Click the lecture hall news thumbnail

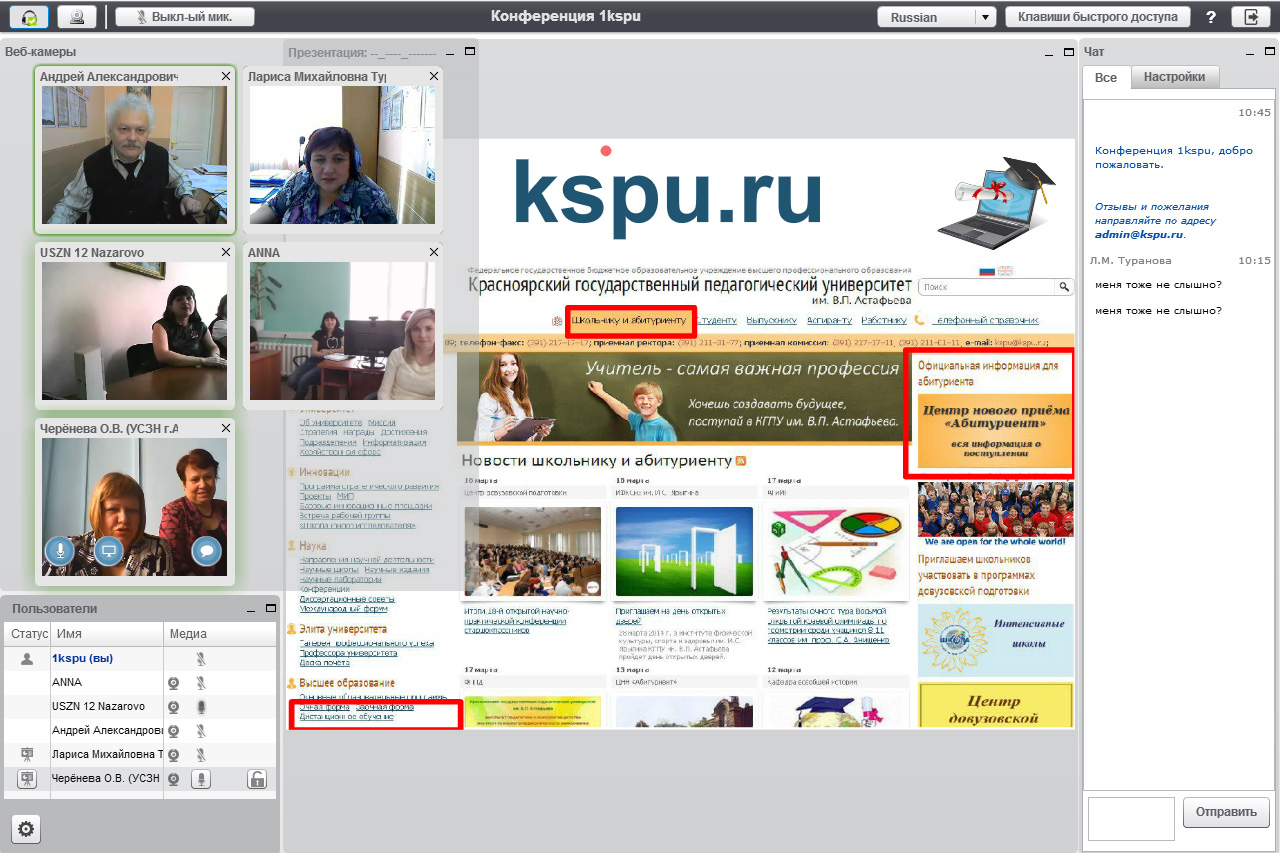click(x=533, y=552)
